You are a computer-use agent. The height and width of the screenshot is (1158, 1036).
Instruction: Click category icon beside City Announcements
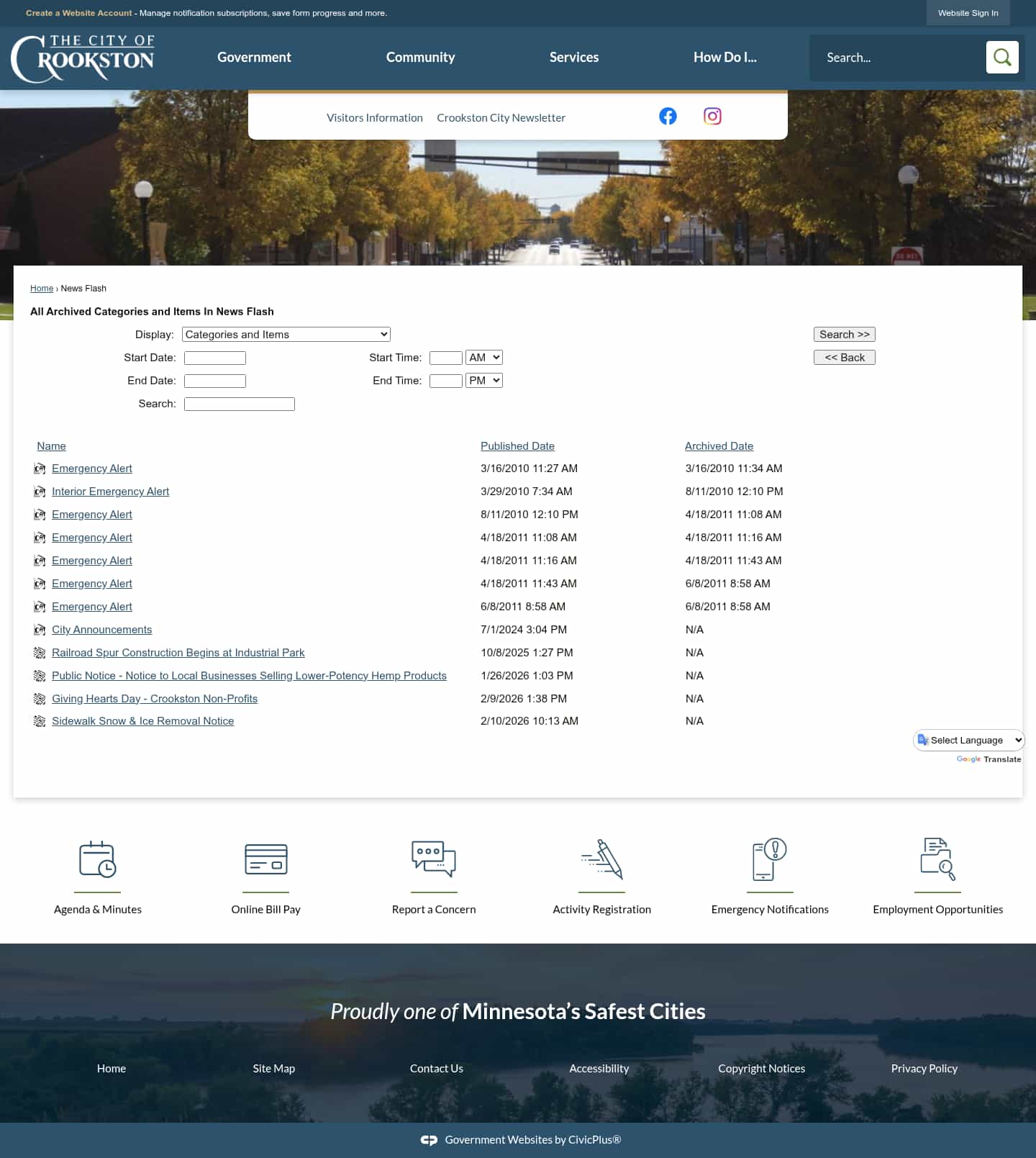(40, 630)
